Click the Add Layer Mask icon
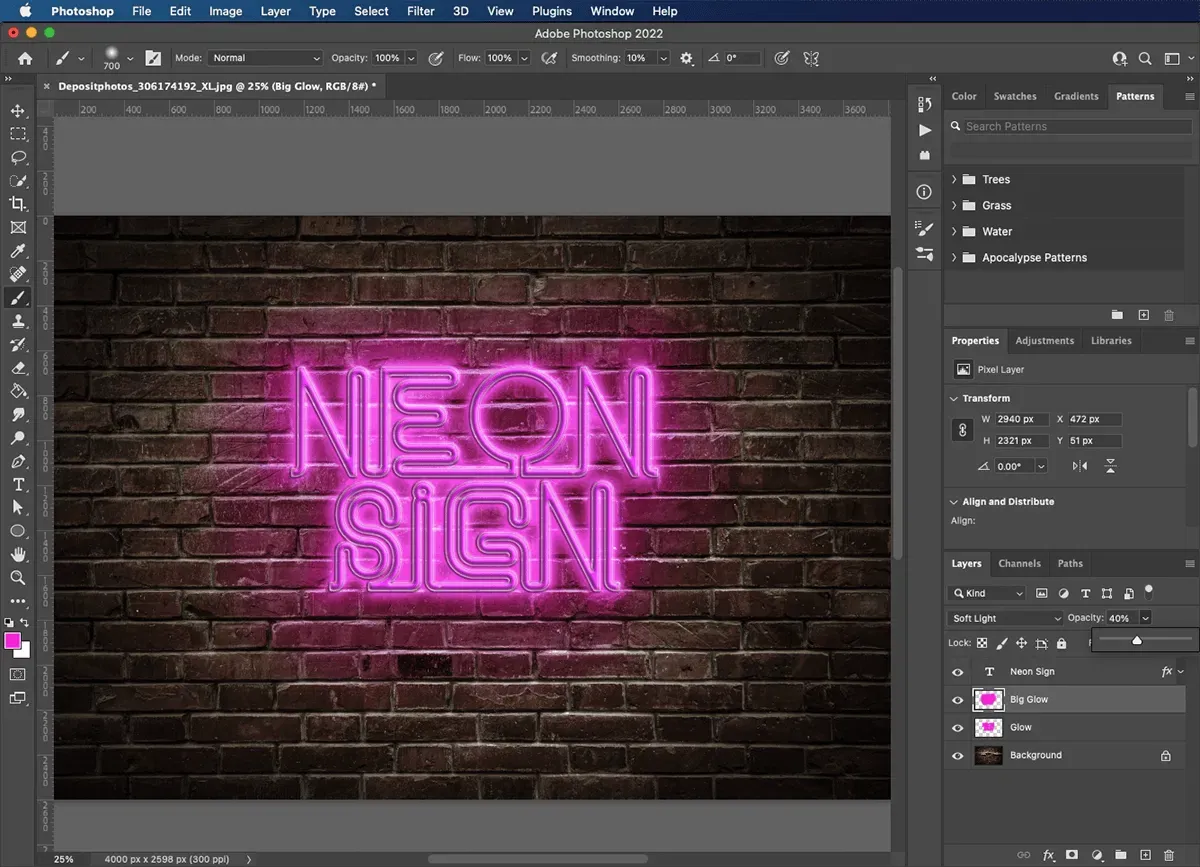Viewport: 1200px width, 867px height. [x=1072, y=855]
